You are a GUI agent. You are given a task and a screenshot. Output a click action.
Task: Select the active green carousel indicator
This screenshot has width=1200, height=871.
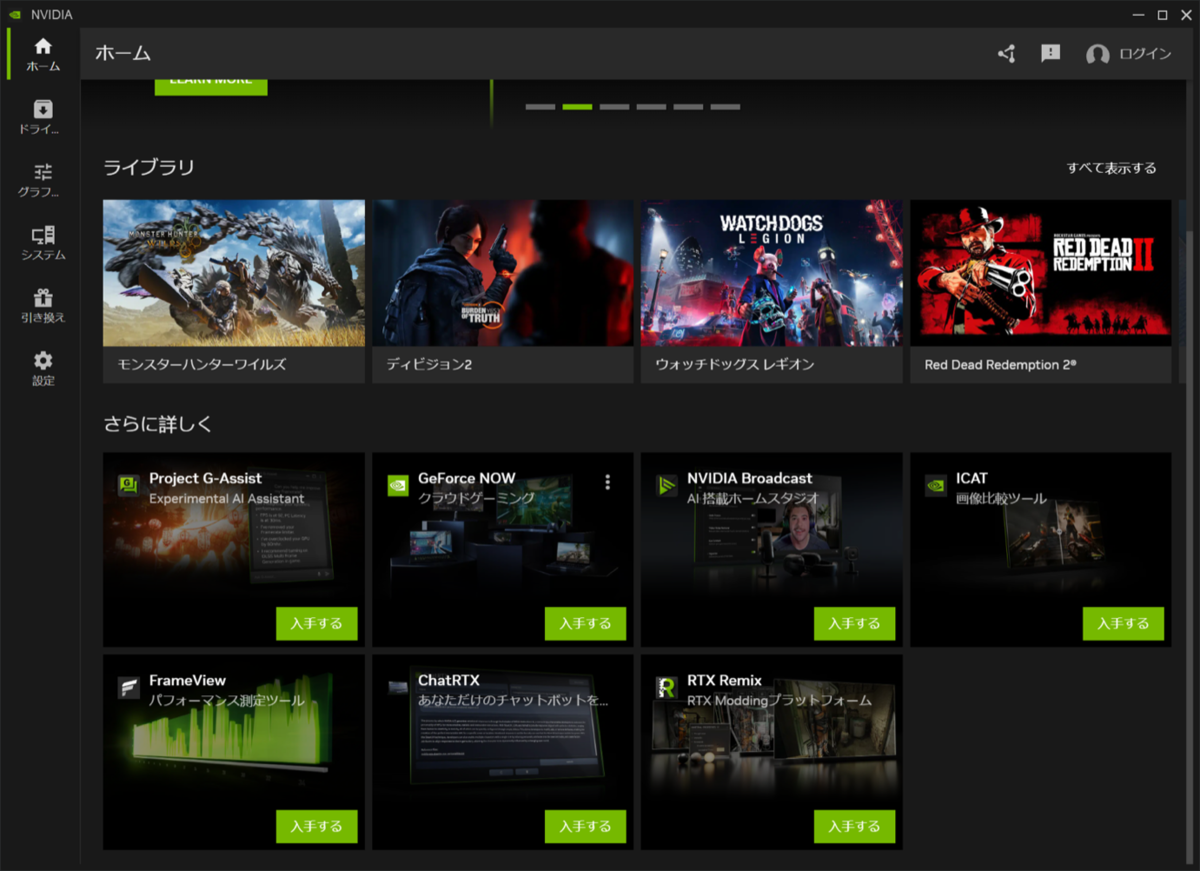tap(577, 107)
